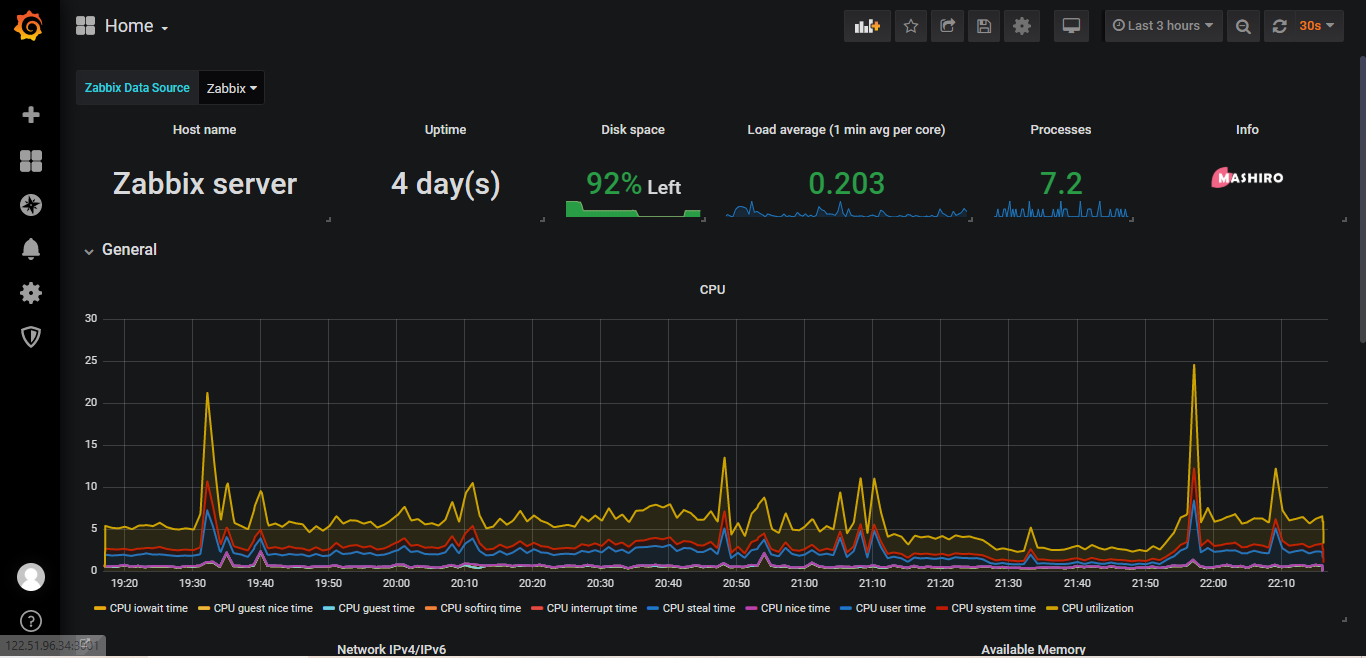
Task: Open the Available Memory panel title
Action: coord(1033,650)
